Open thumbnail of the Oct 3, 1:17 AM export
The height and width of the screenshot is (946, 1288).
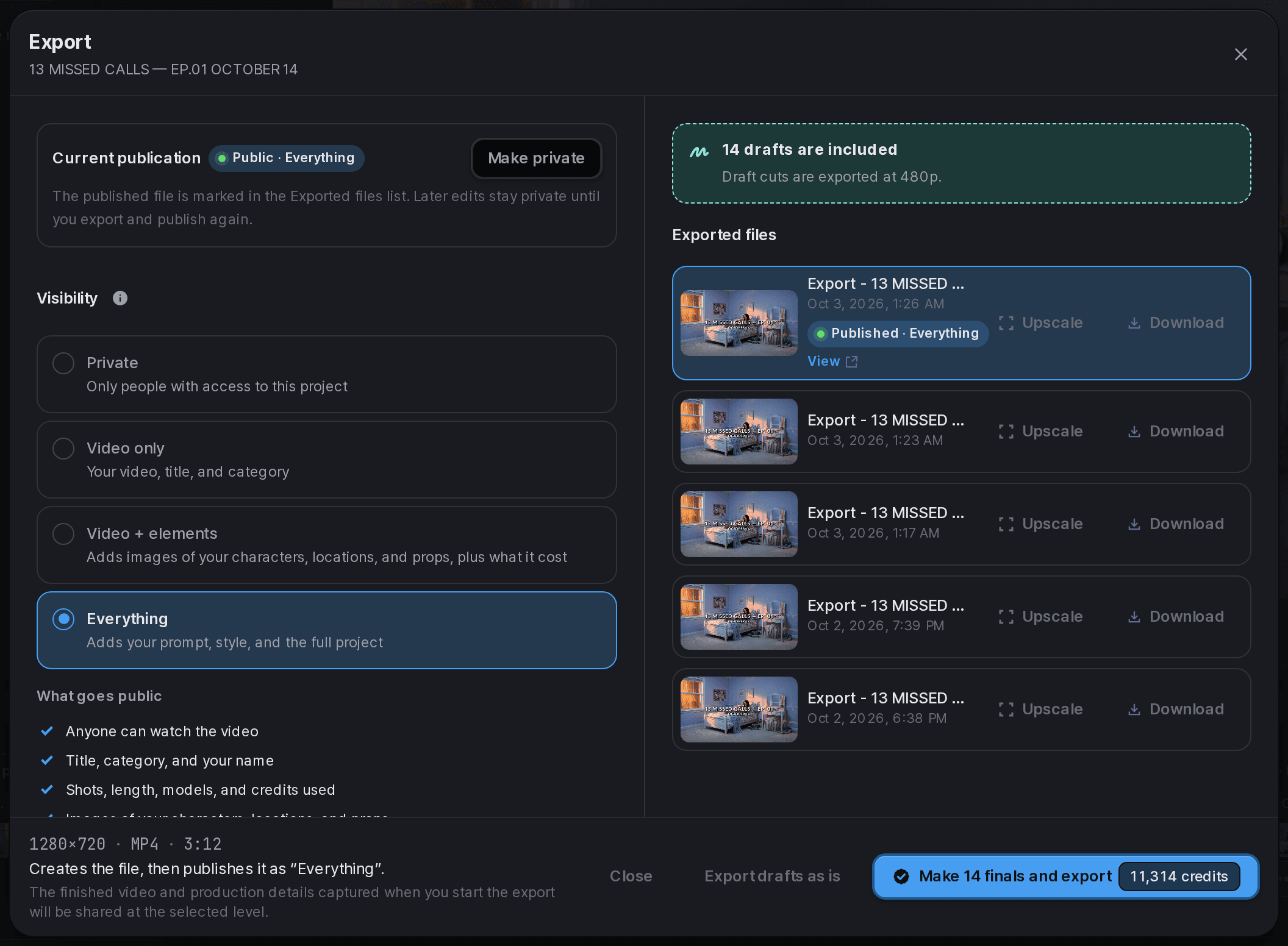tap(739, 524)
